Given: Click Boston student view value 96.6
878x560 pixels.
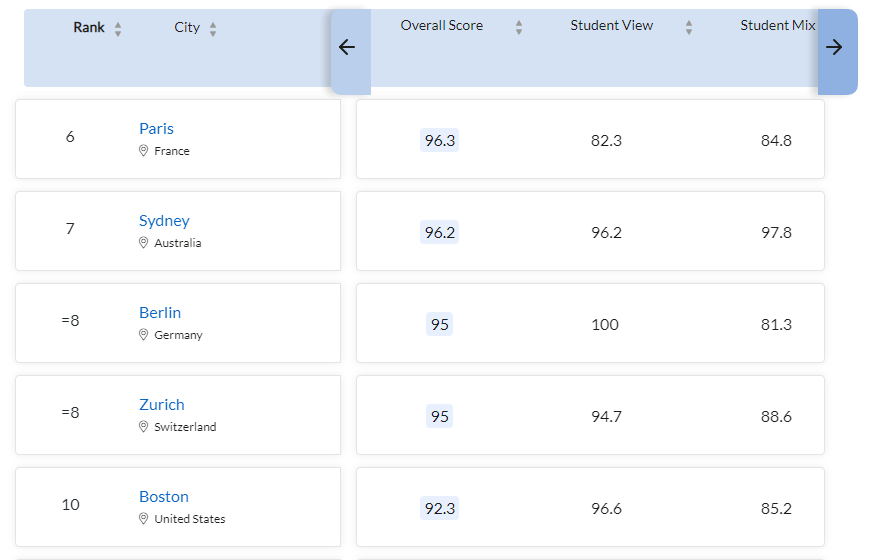Looking at the screenshot, I should pos(606,508).
